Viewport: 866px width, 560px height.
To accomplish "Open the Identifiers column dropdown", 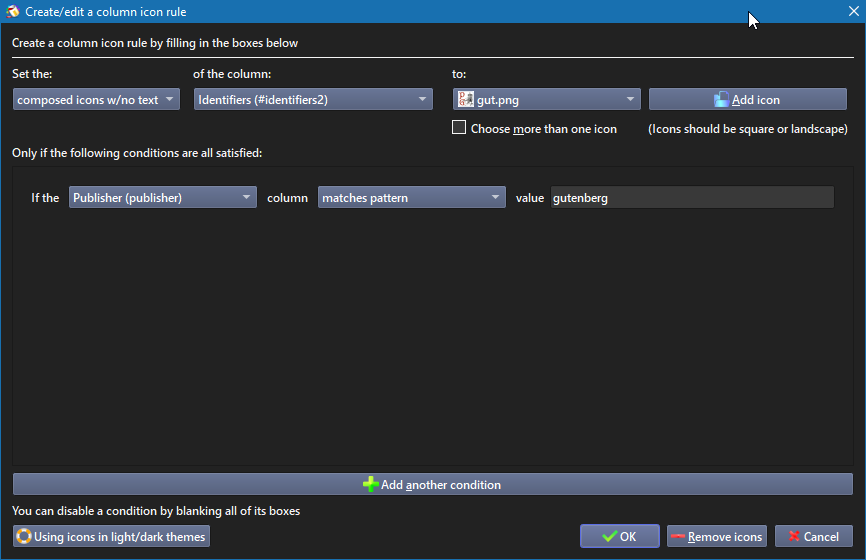I will 313,99.
